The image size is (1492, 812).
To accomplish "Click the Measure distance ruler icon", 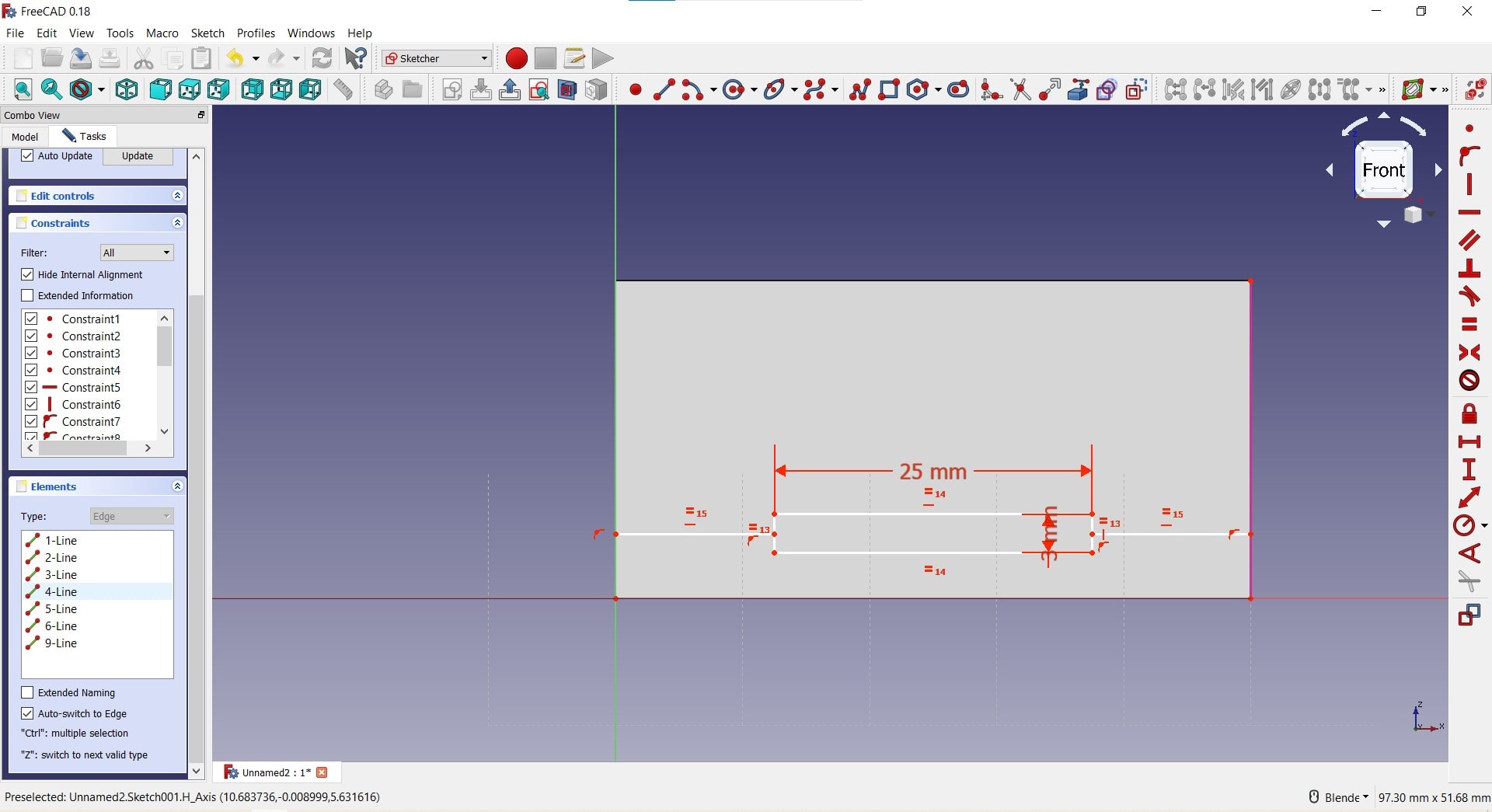I will click(343, 90).
